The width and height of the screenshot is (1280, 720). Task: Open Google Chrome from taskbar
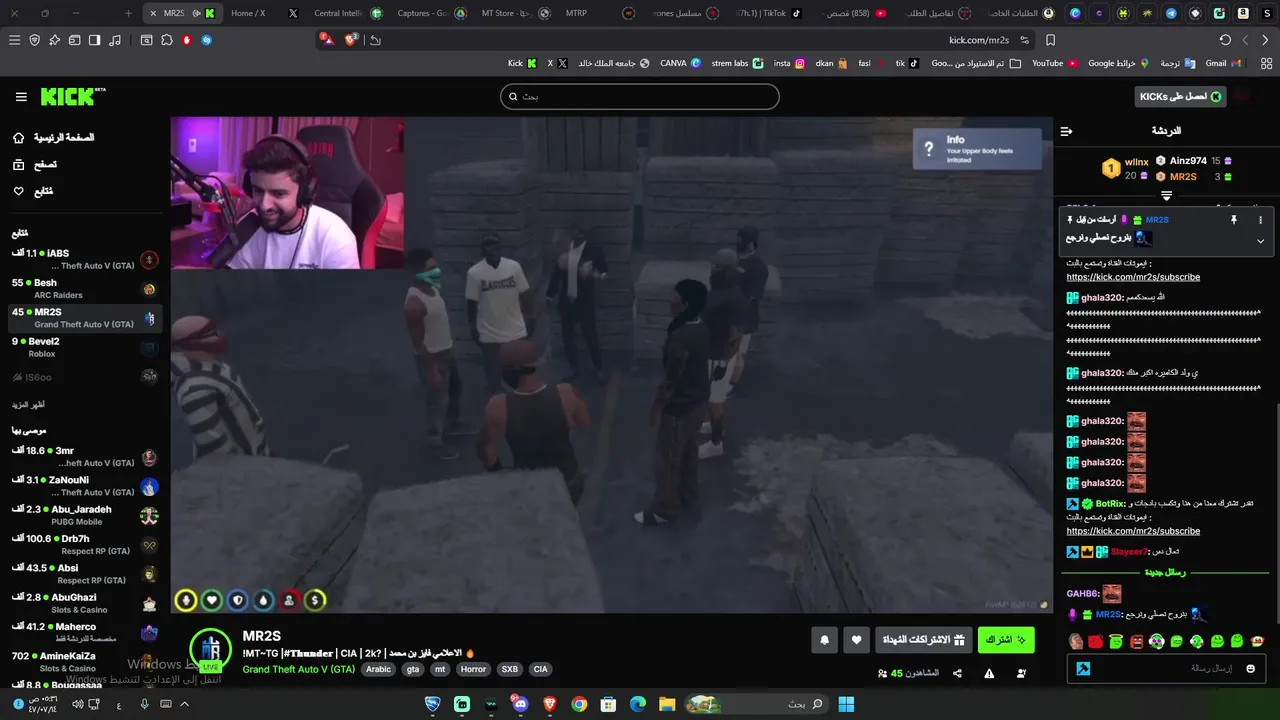[579, 704]
